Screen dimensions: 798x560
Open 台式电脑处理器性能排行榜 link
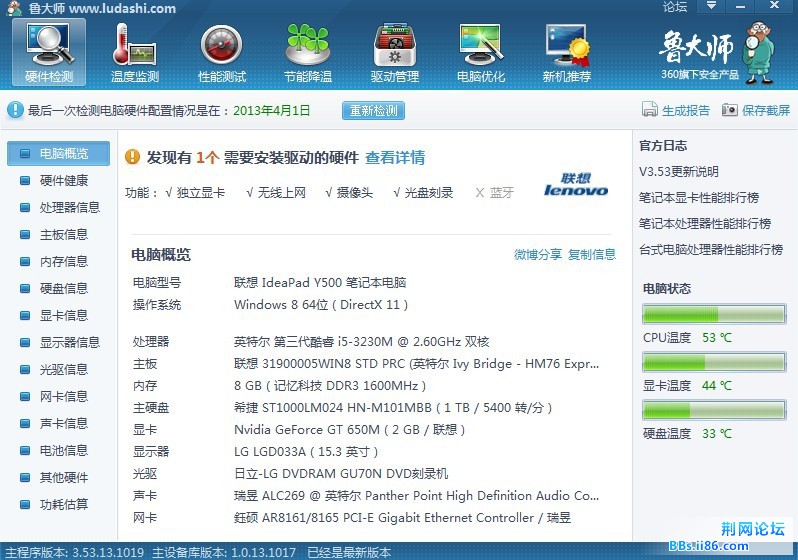711,249
